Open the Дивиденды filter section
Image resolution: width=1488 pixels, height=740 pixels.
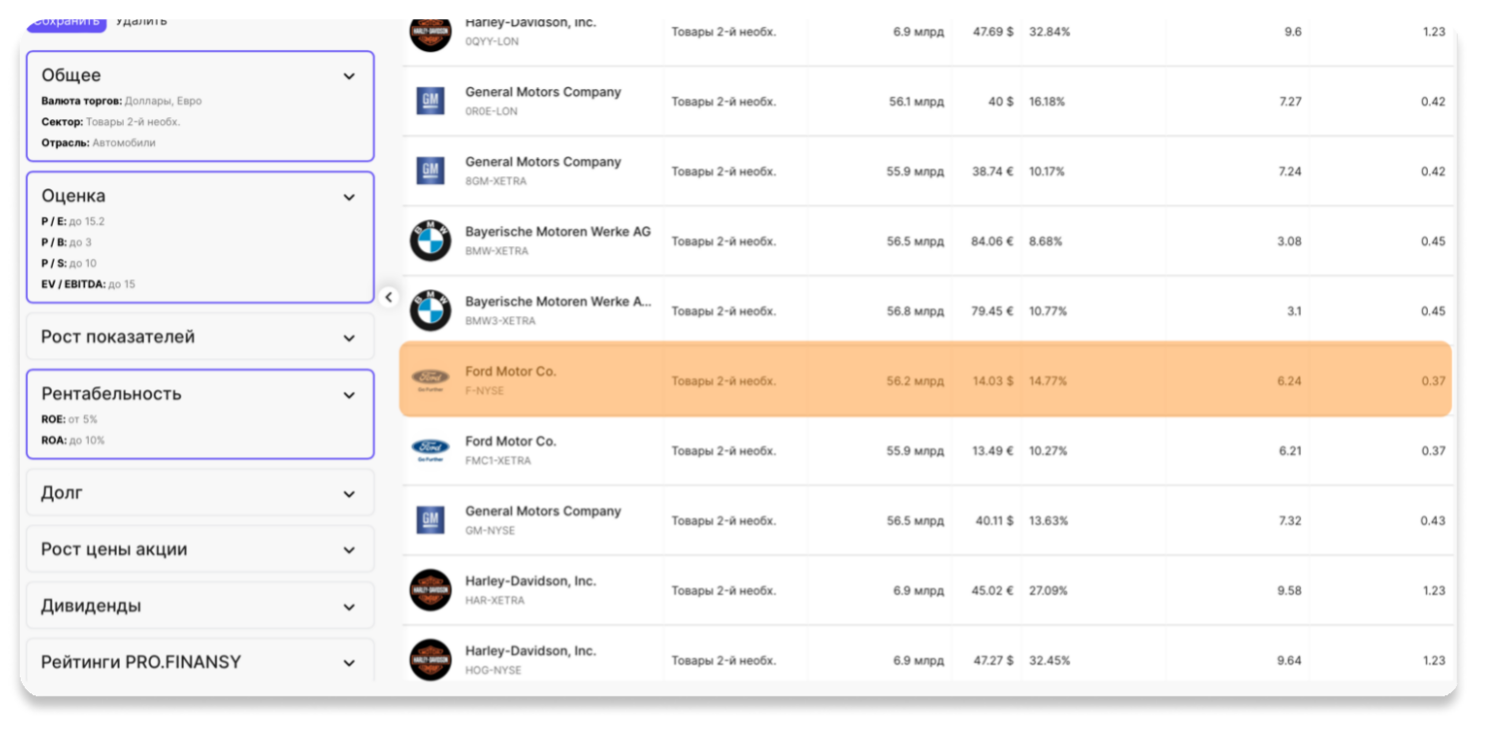(349, 607)
